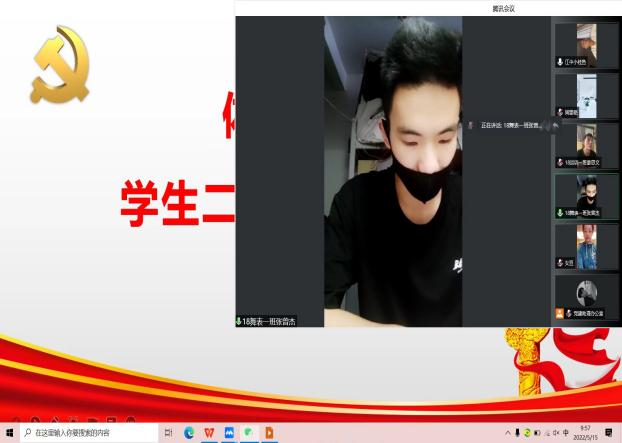Open the notification center icon
Viewport: 622px width, 443px height.
pos(608,433)
